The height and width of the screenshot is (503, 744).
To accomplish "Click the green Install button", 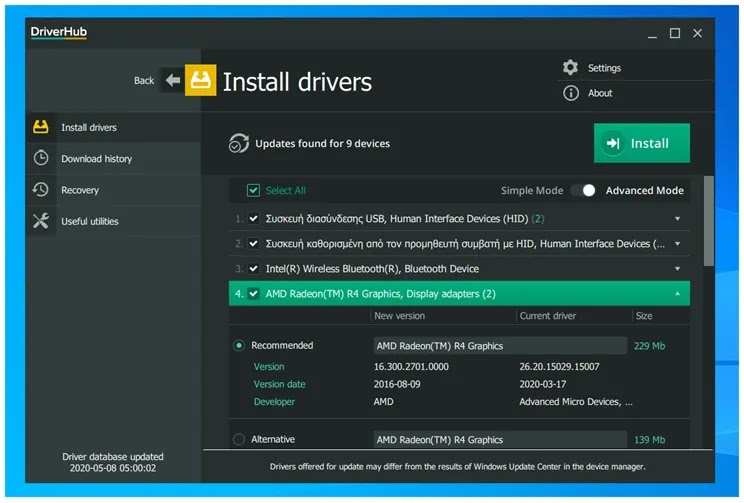I will pyautogui.click(x=642, y=143).
